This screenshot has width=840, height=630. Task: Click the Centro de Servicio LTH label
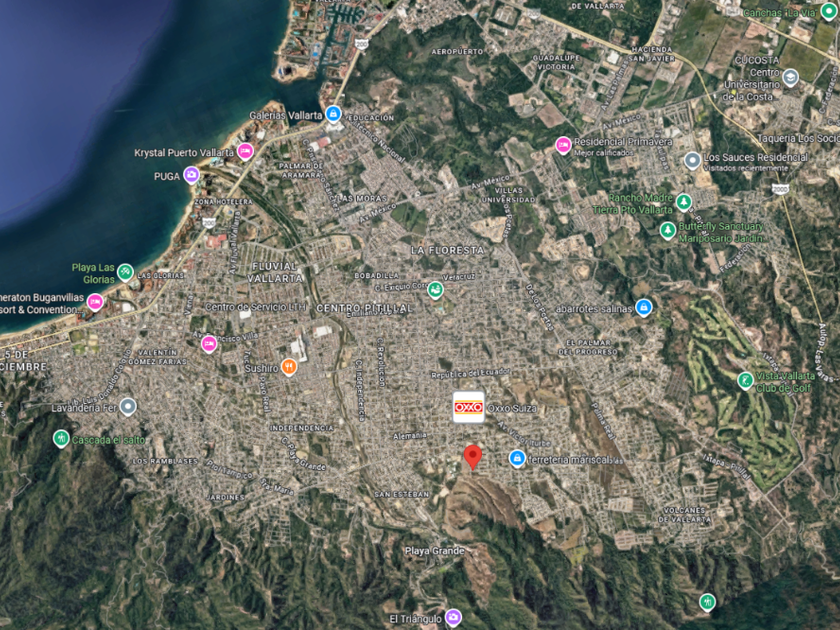[256, 307]
